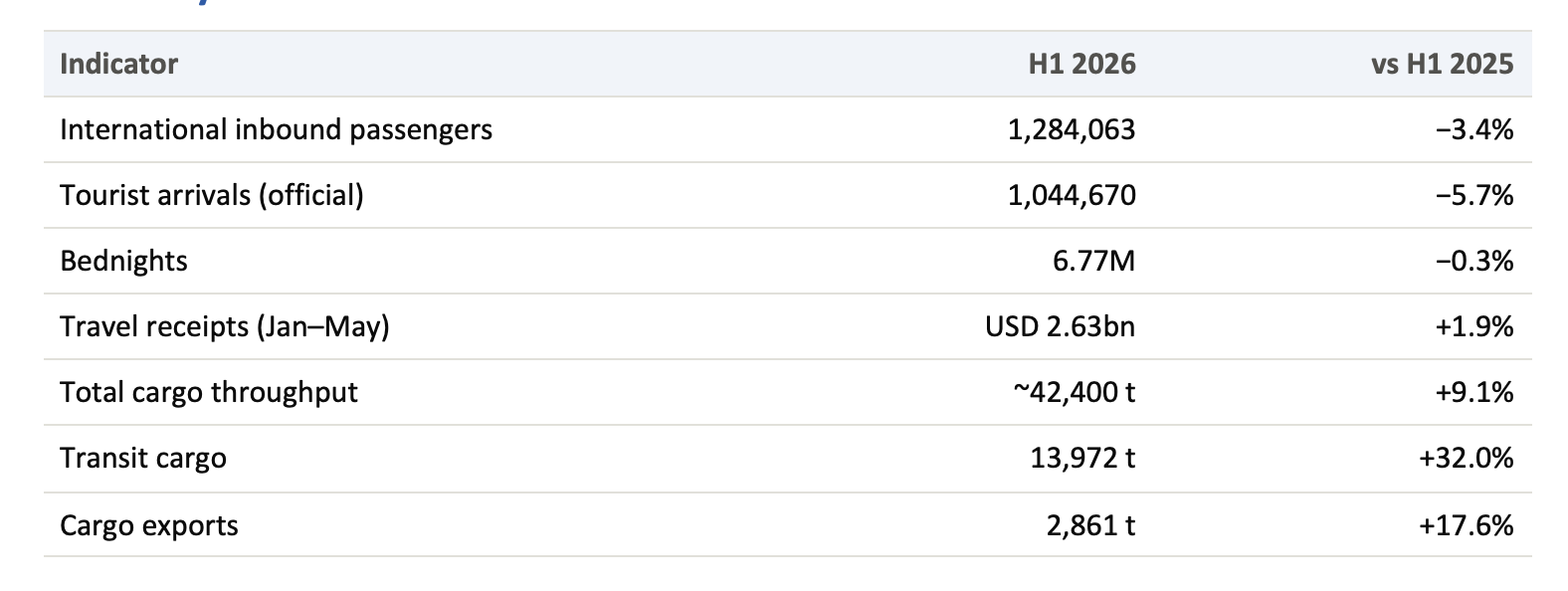Select Travel receipts (Jan–May) label

225,326
